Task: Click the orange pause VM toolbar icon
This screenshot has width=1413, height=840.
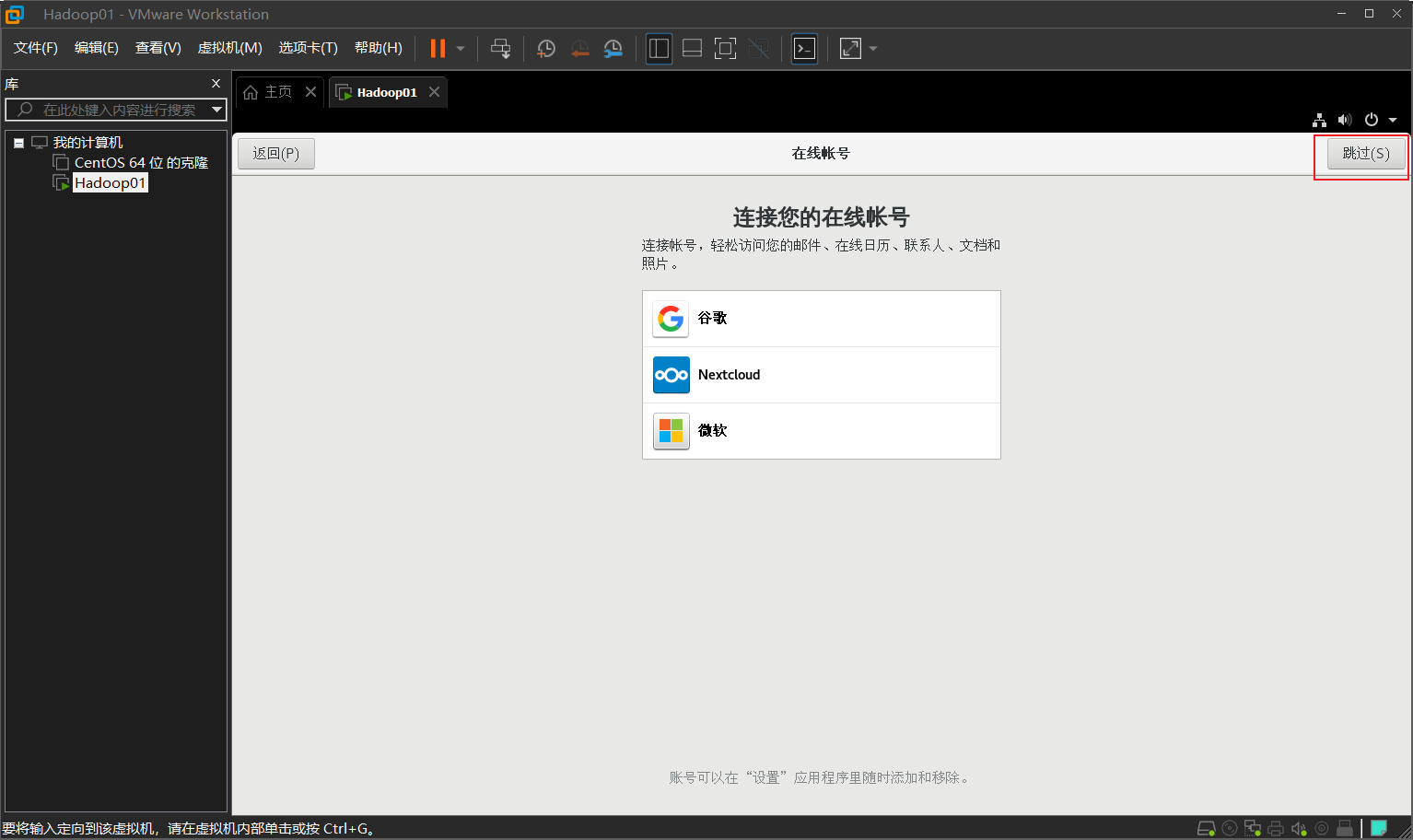Action: pyautogui.click(x=438, y=49)
